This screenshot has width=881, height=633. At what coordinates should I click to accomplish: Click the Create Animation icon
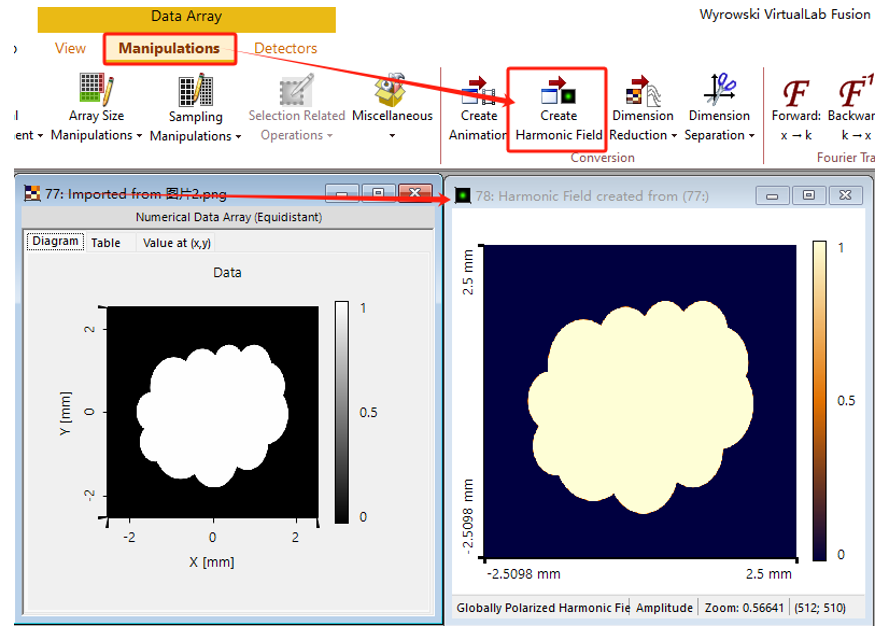(x=479, y=90)
